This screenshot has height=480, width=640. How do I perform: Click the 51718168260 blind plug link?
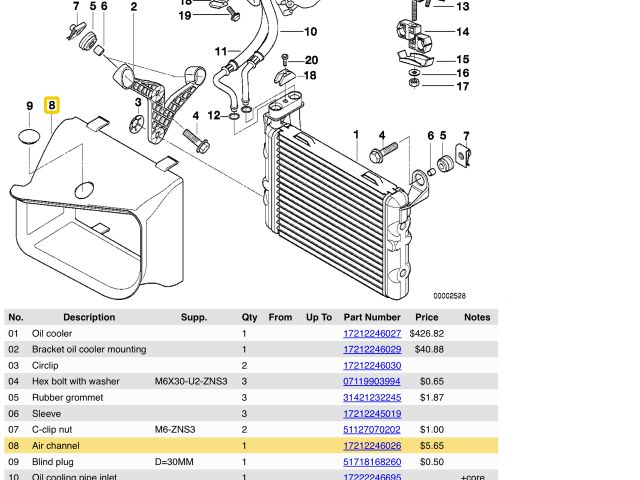tap(372, 462)
